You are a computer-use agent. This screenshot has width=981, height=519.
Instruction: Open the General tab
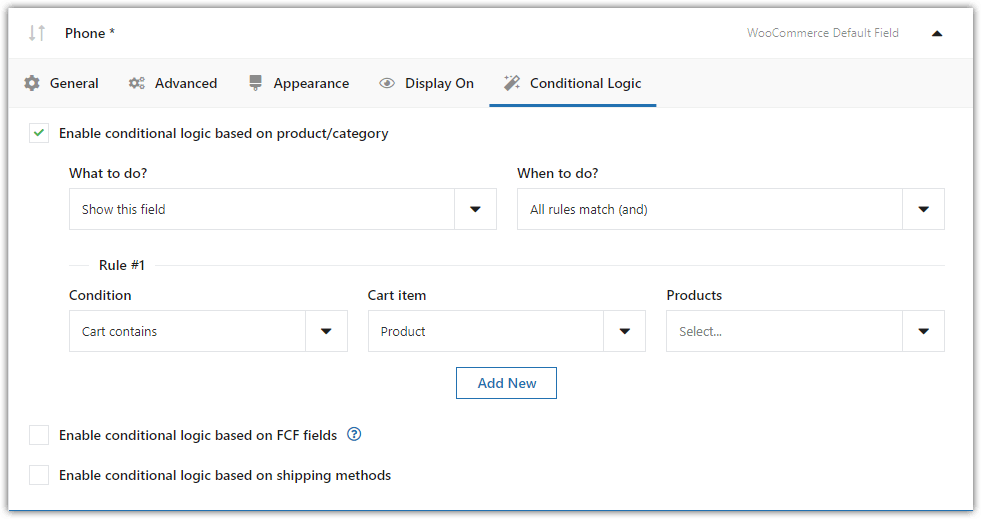[61, 83]
